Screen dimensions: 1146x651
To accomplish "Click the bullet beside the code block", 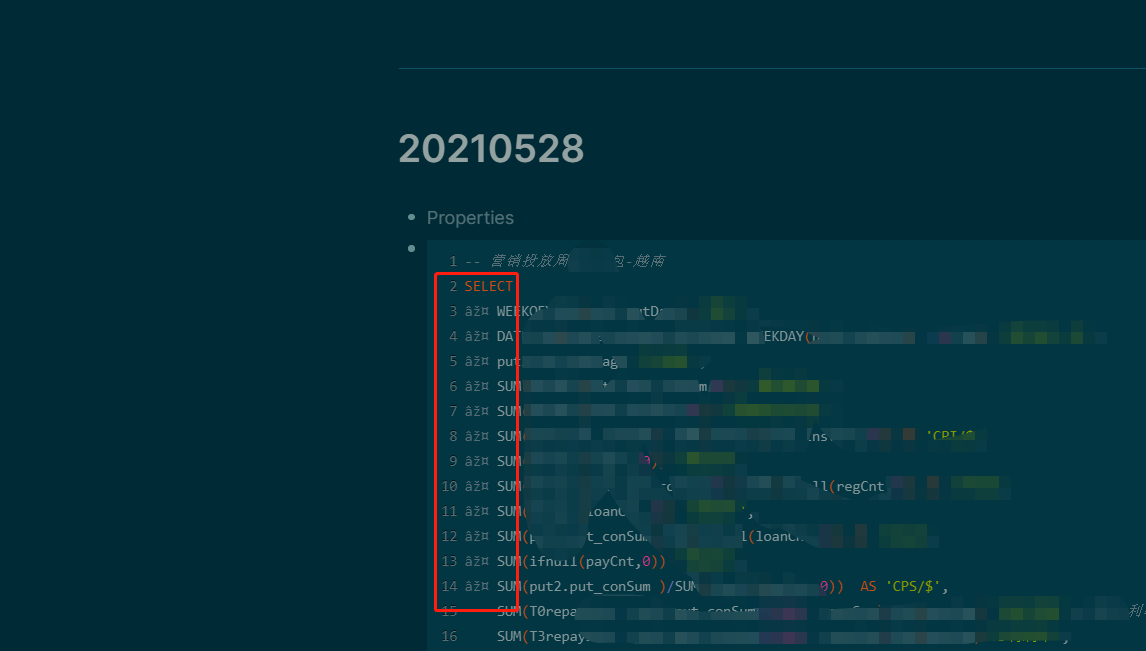I will (411, 248).
